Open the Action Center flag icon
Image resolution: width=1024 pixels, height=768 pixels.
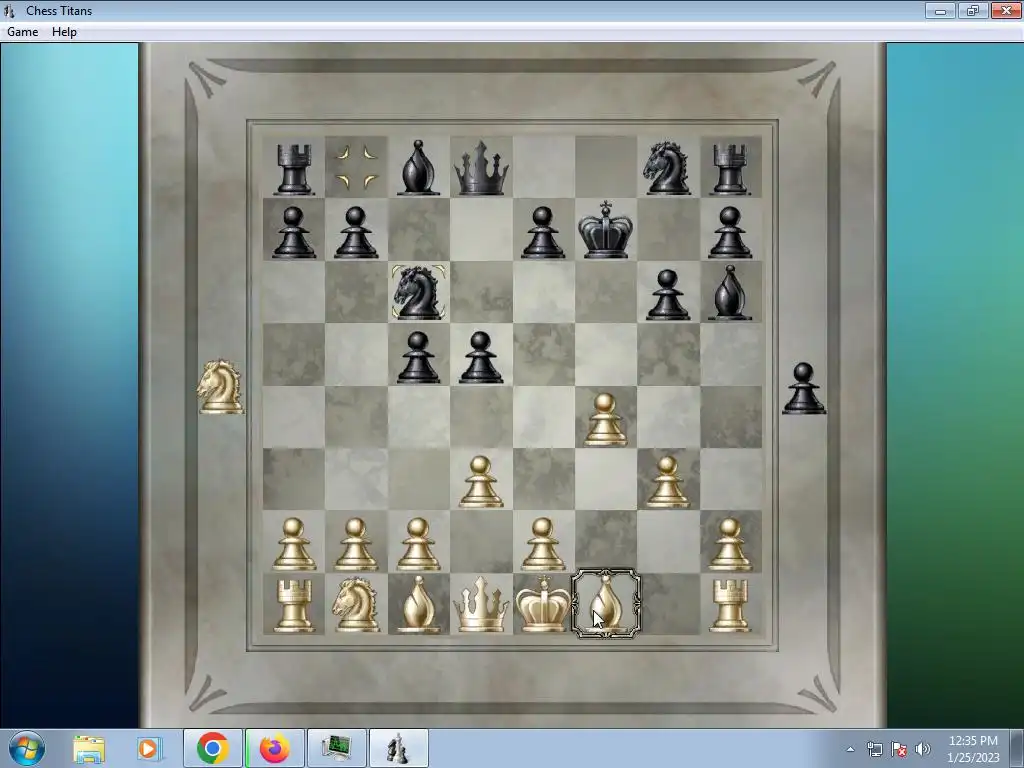(x=899, y=749)
